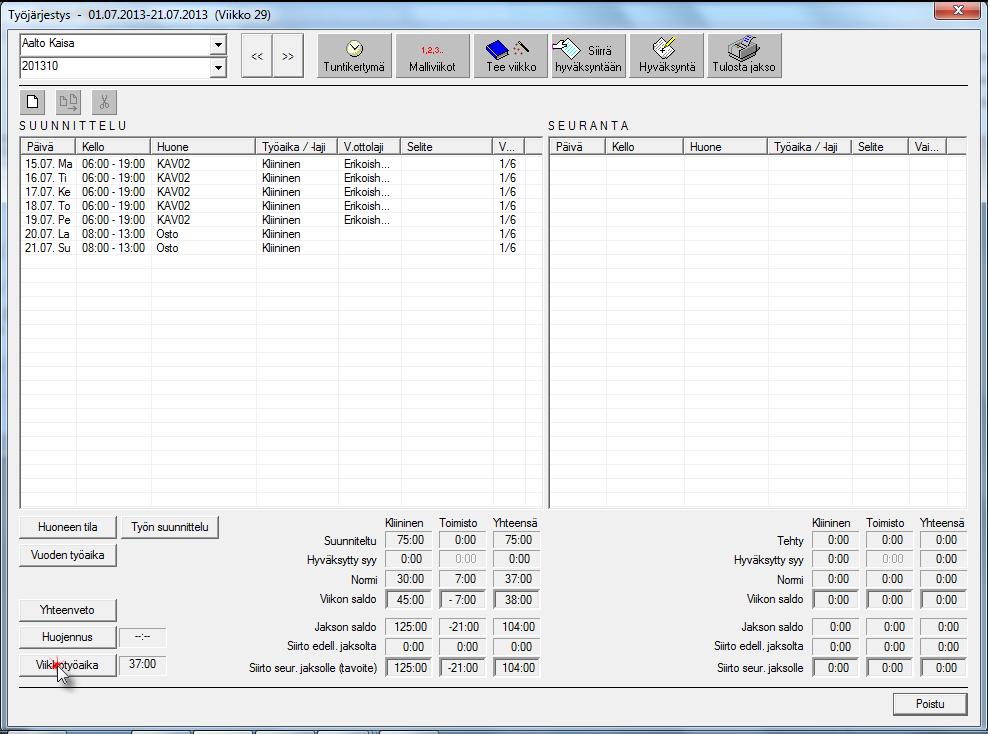Click Viikon saldo Kliininen field 45:00
Viewport: 988px width, 734px height.
tap(409, 600)
